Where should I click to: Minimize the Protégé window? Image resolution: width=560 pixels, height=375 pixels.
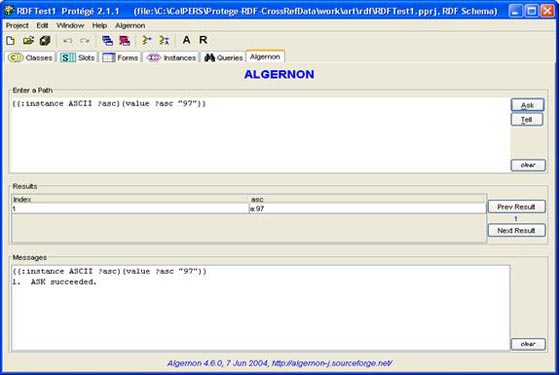pyautogui.click(x=515, y=11)
